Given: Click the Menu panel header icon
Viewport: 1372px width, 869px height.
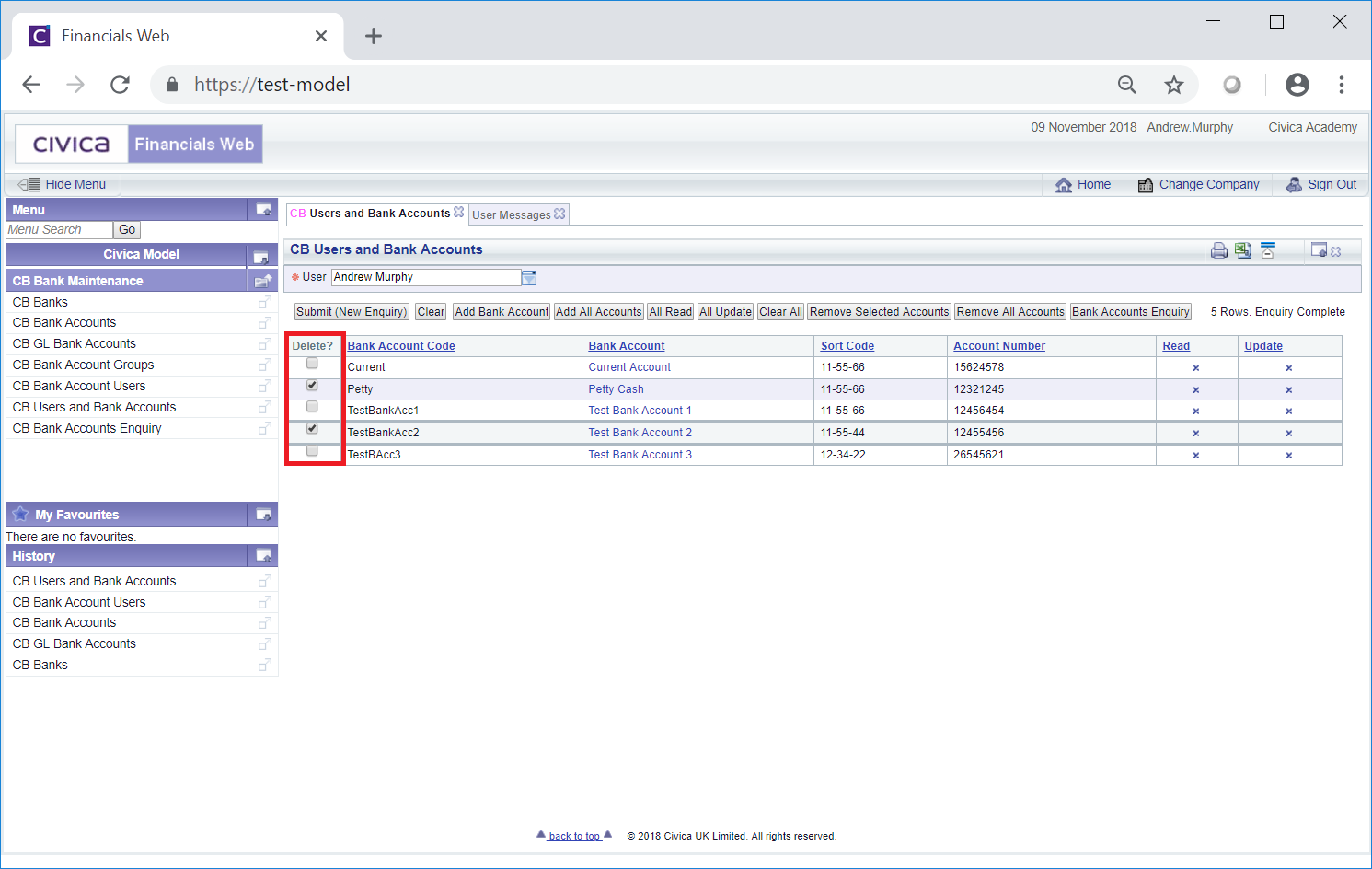Looking at the screenshot, I should pos(263,210).
